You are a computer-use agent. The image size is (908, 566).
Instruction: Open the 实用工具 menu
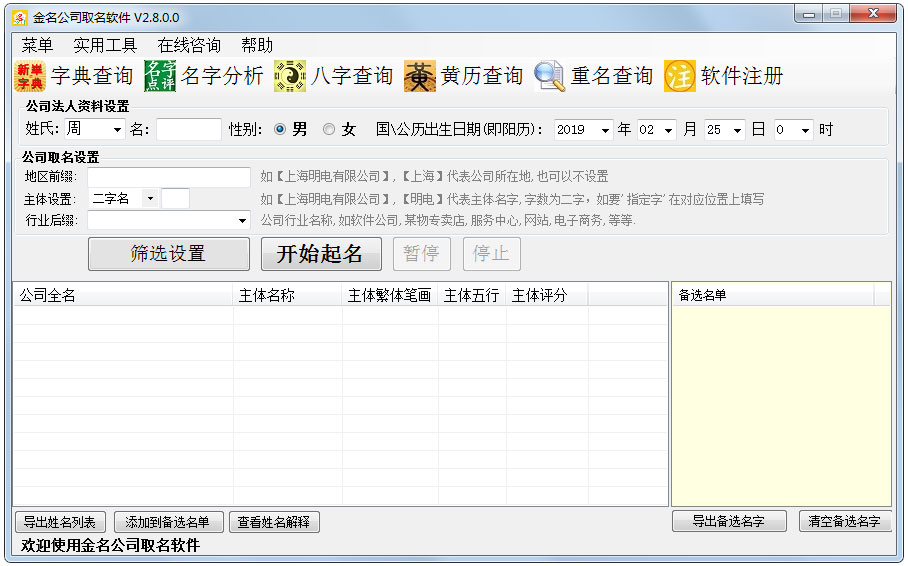tap(105, 45)
